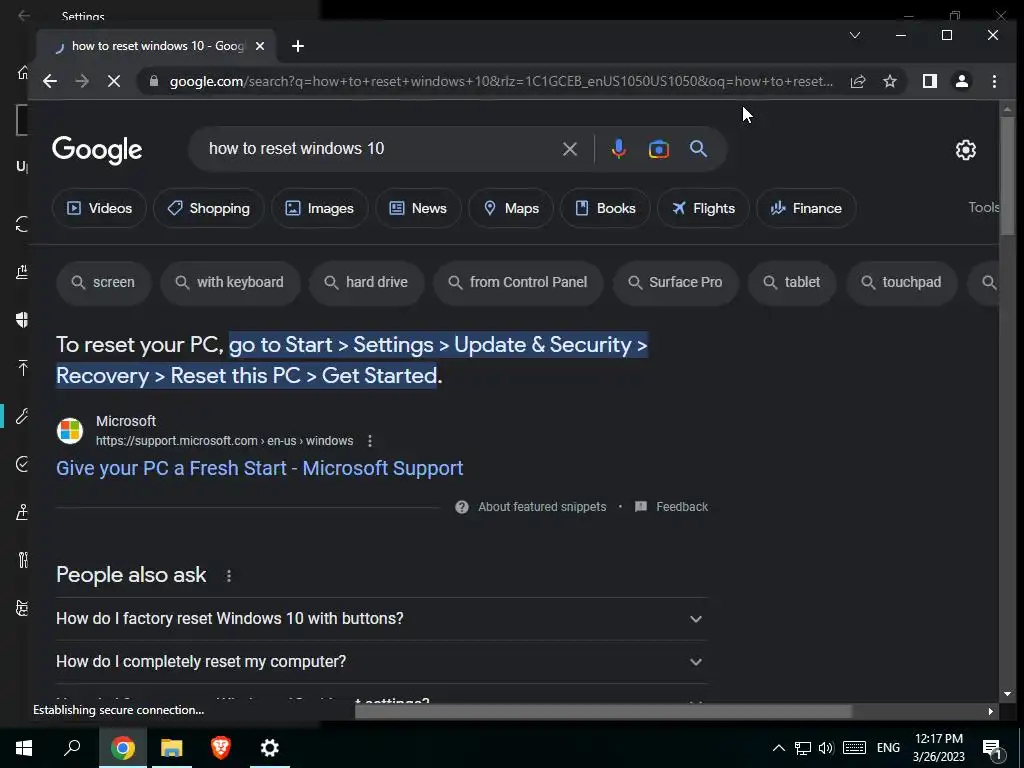Go back to the previous page in Chrome

point(50,82)
